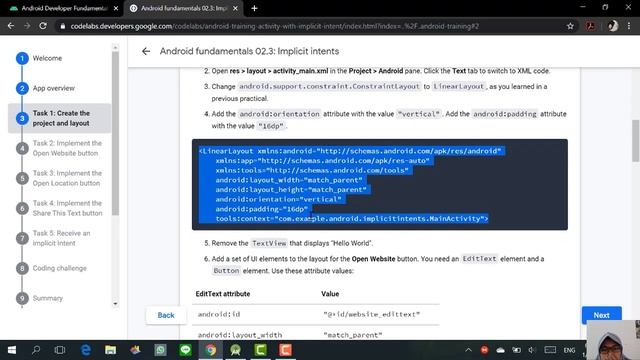The image size is (640, 360).
Task: Open the touch keyboard tray icon
Action: click(x=550, y=350)
